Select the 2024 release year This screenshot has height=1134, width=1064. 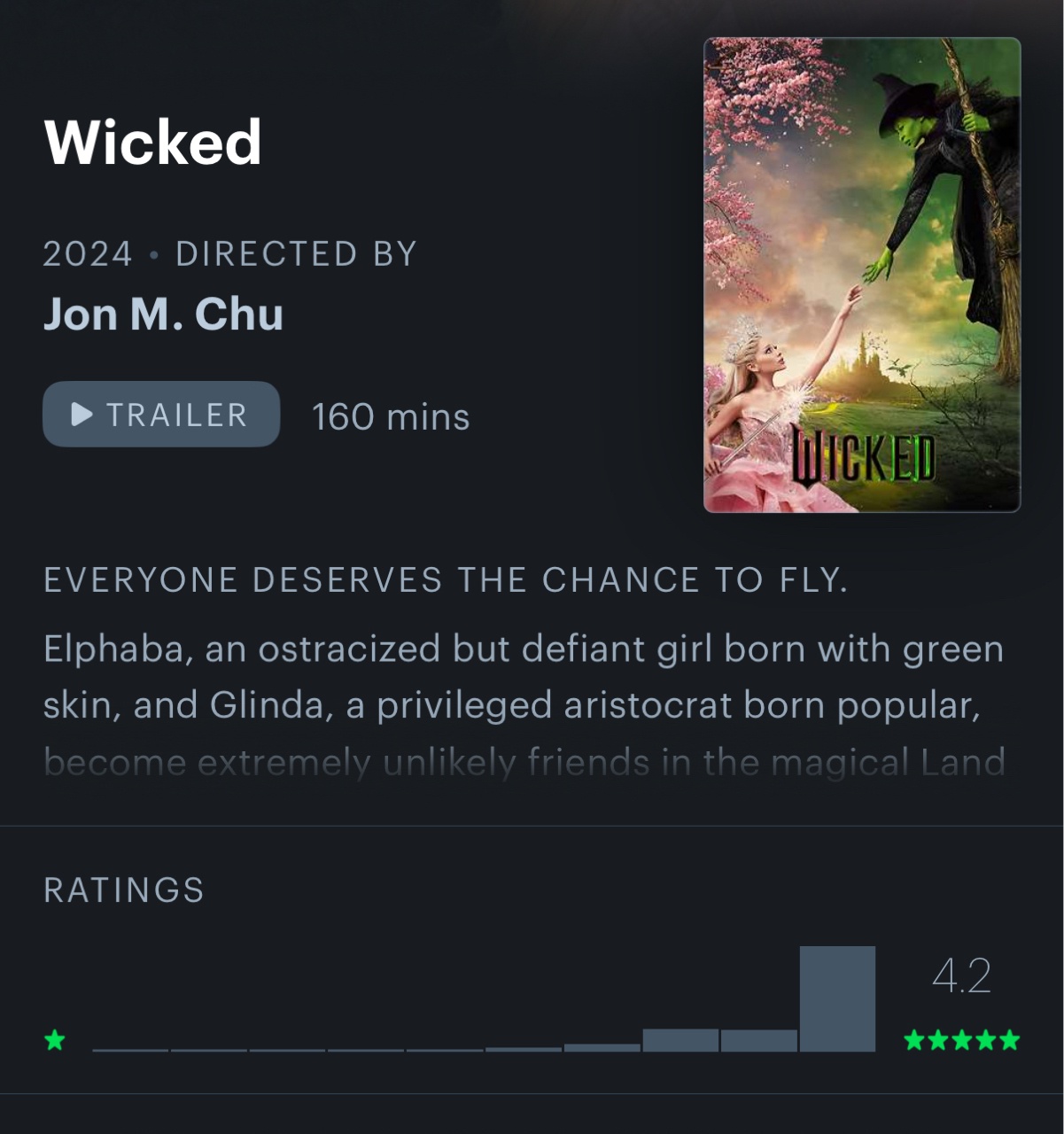click(x=88, y=254)
